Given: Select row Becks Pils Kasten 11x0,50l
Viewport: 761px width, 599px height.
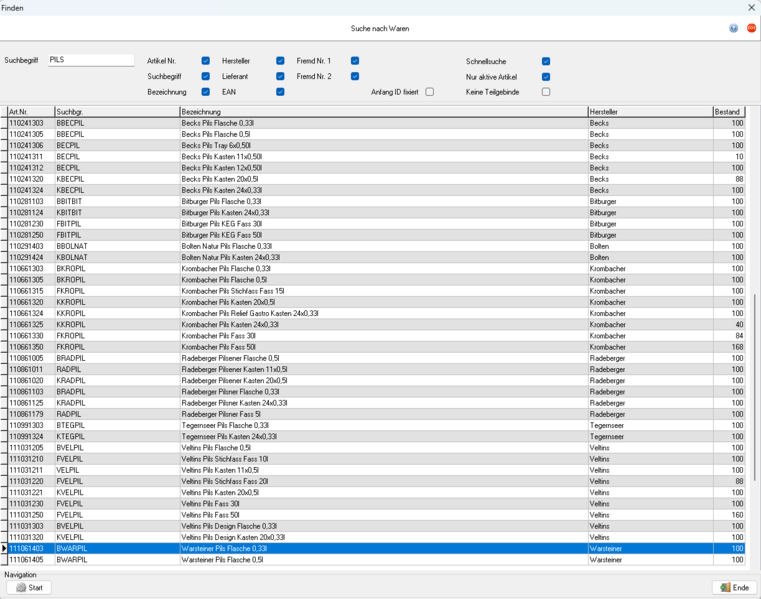Looking at the screenshot, I should tap(376, 157).
